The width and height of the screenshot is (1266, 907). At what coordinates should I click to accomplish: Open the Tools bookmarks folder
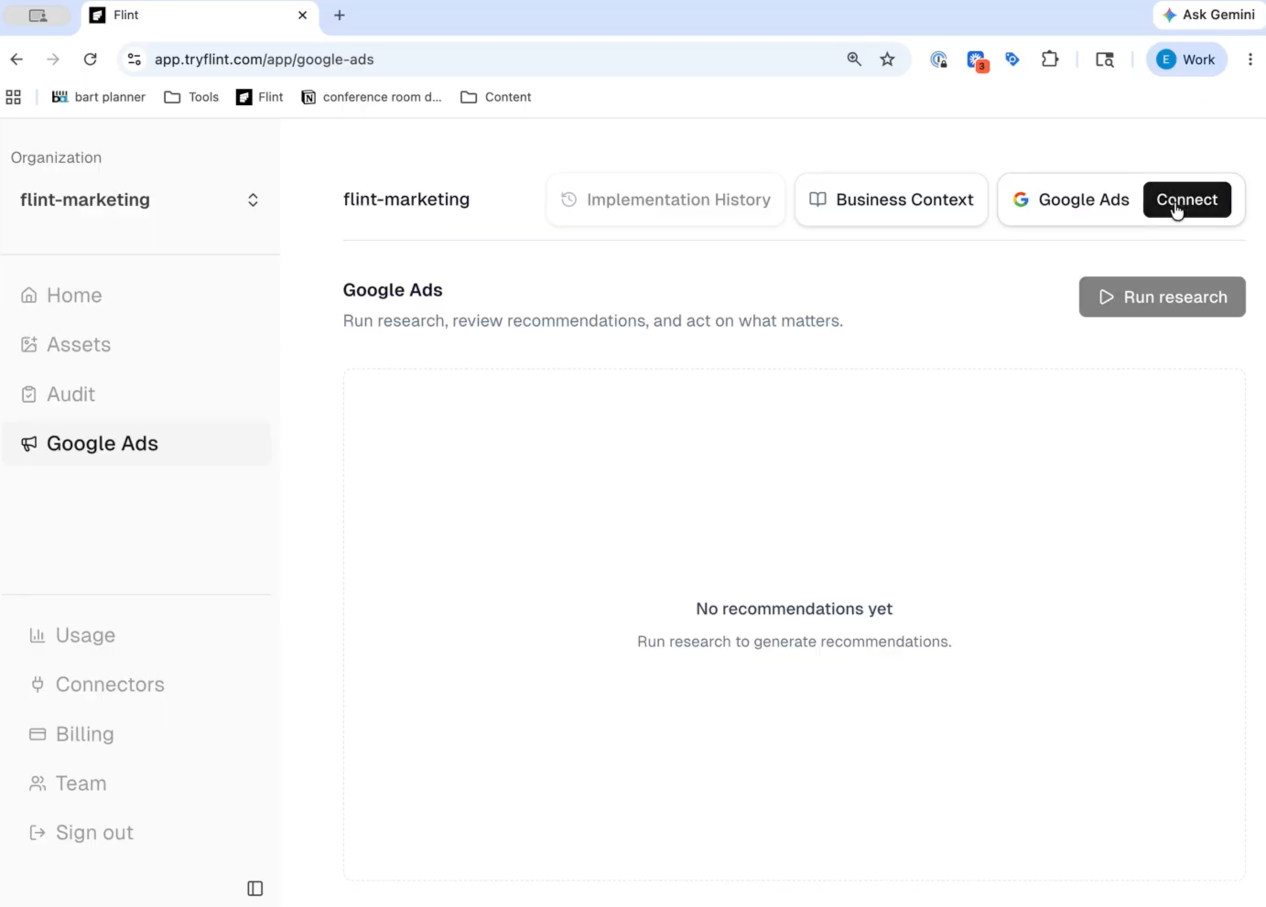191,97
